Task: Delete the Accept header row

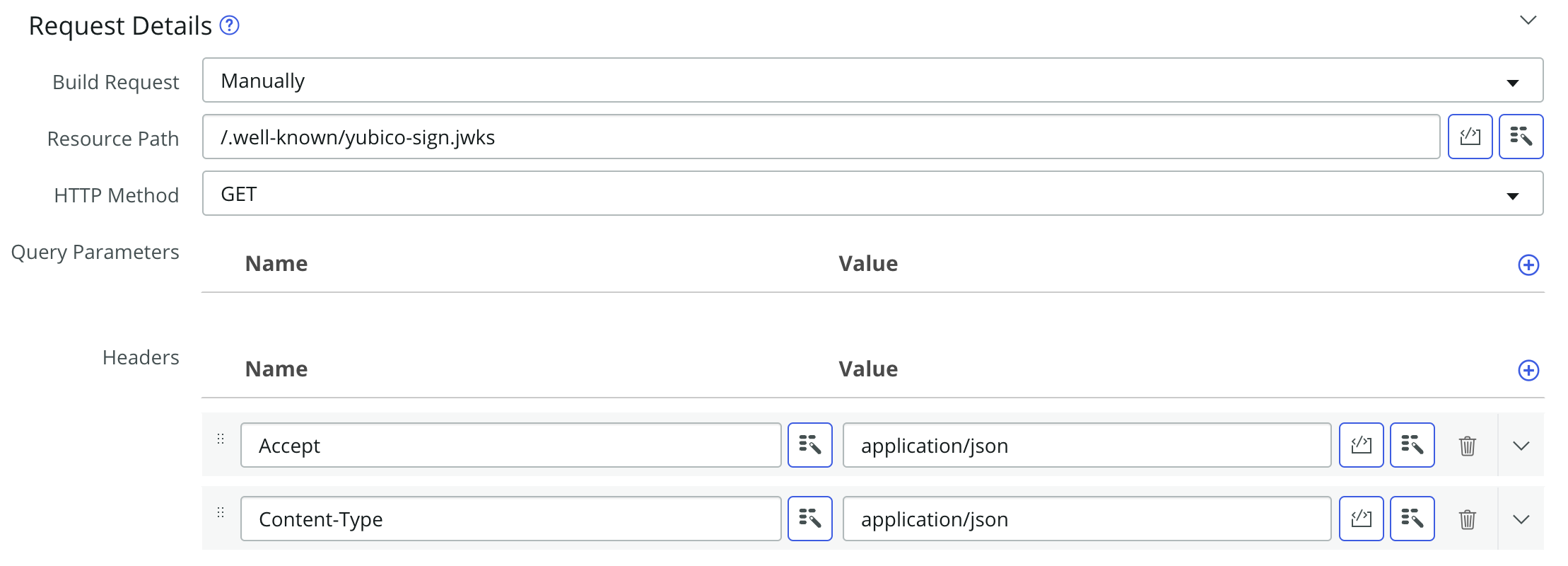Action: (1468, 446)
